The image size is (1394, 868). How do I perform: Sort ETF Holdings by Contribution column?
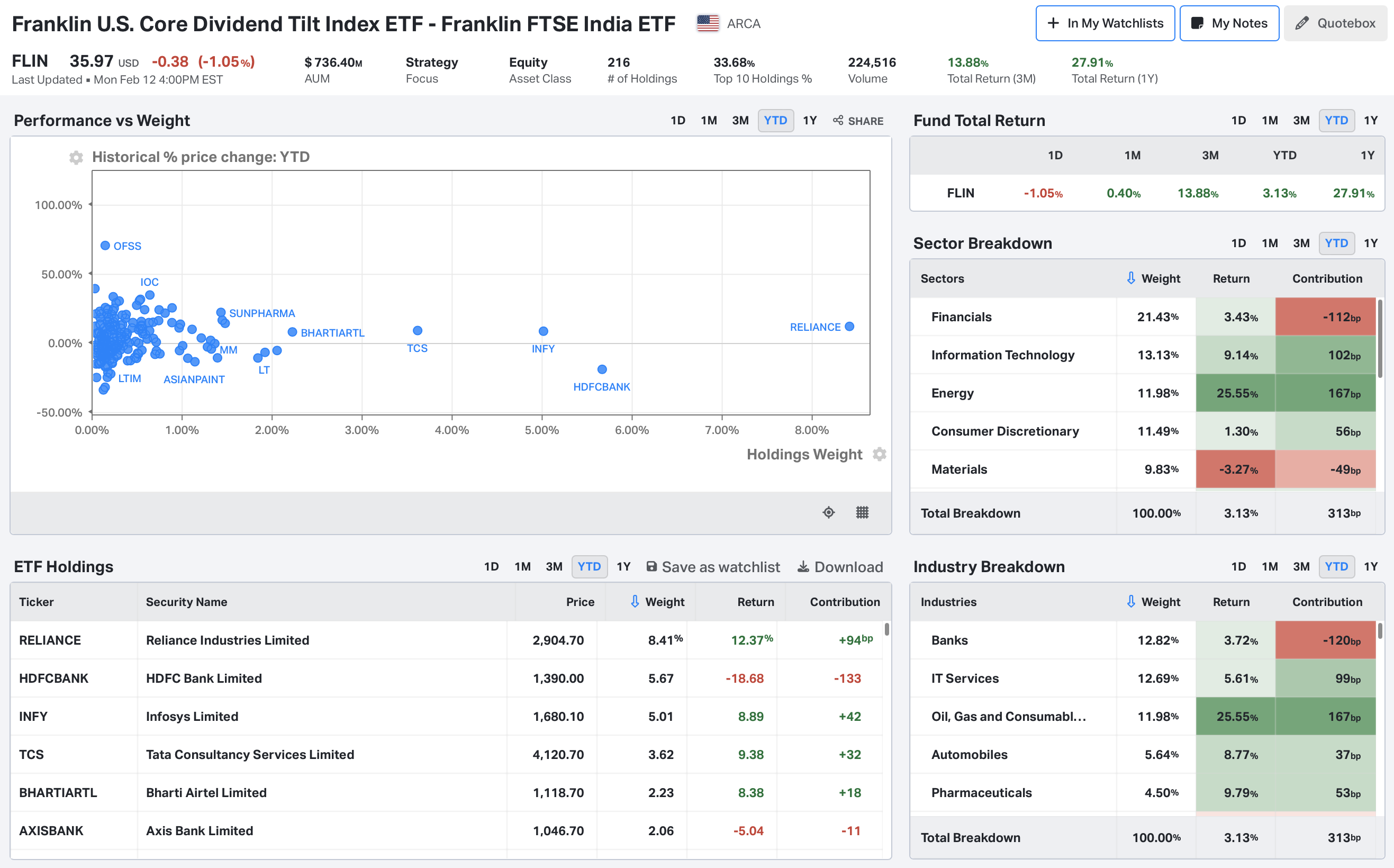845,602
